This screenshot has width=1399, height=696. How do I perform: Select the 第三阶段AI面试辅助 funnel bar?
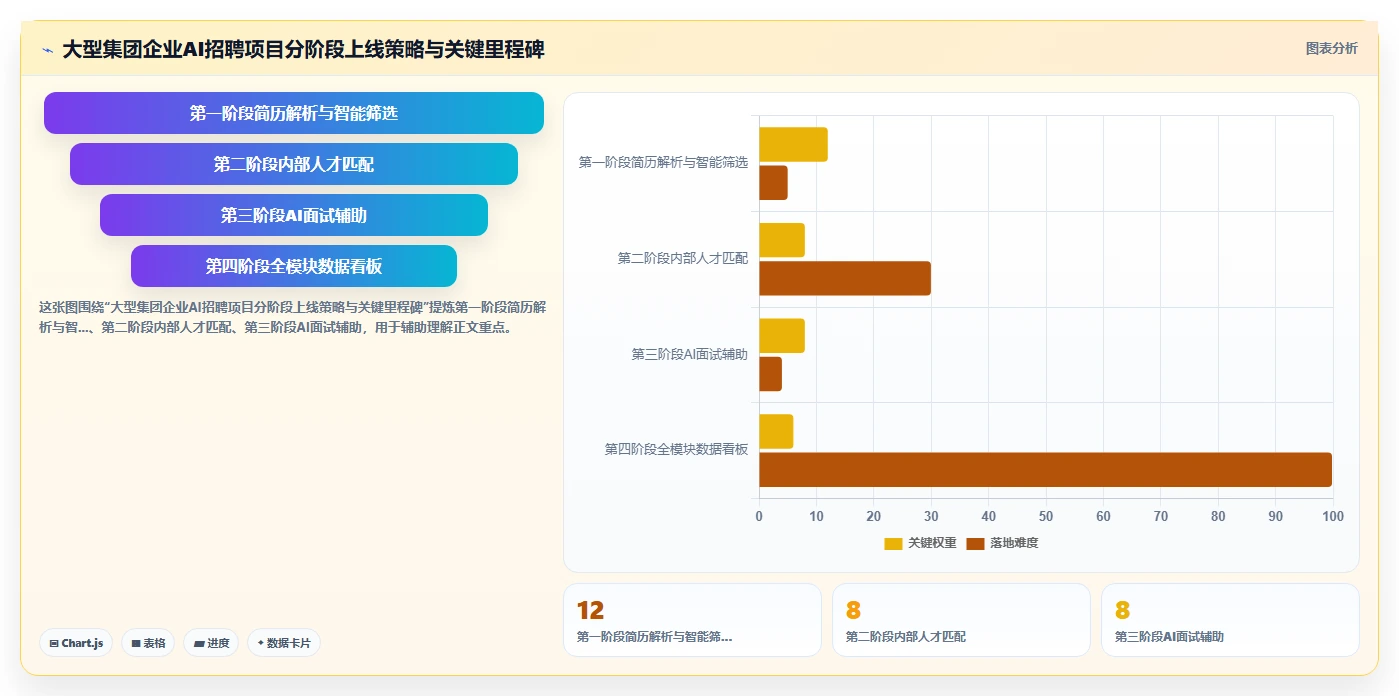(x=294, y=215)
